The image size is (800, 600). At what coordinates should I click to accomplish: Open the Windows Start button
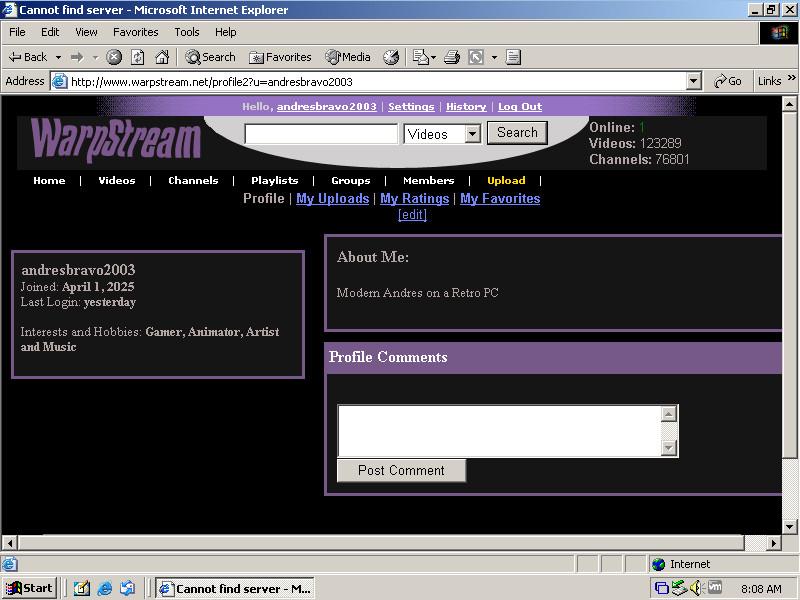(30, 588)
